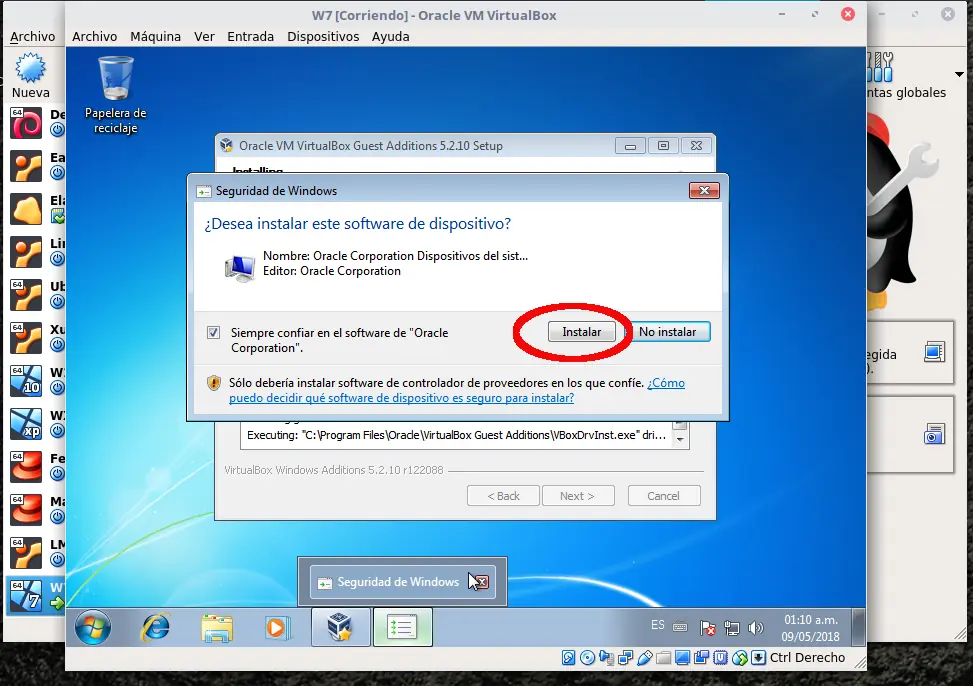Launch Internet Explorer from taskbar
The image size is (973, 686).
click(x=155, y=628)
